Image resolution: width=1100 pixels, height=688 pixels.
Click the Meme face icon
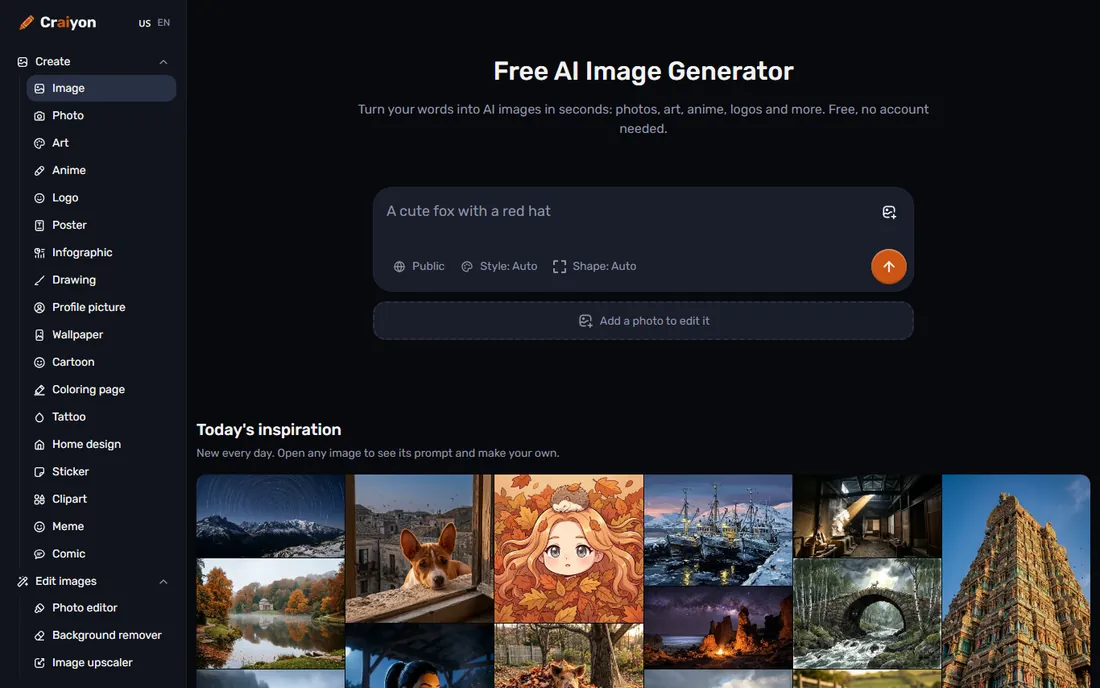coord(39,526)
